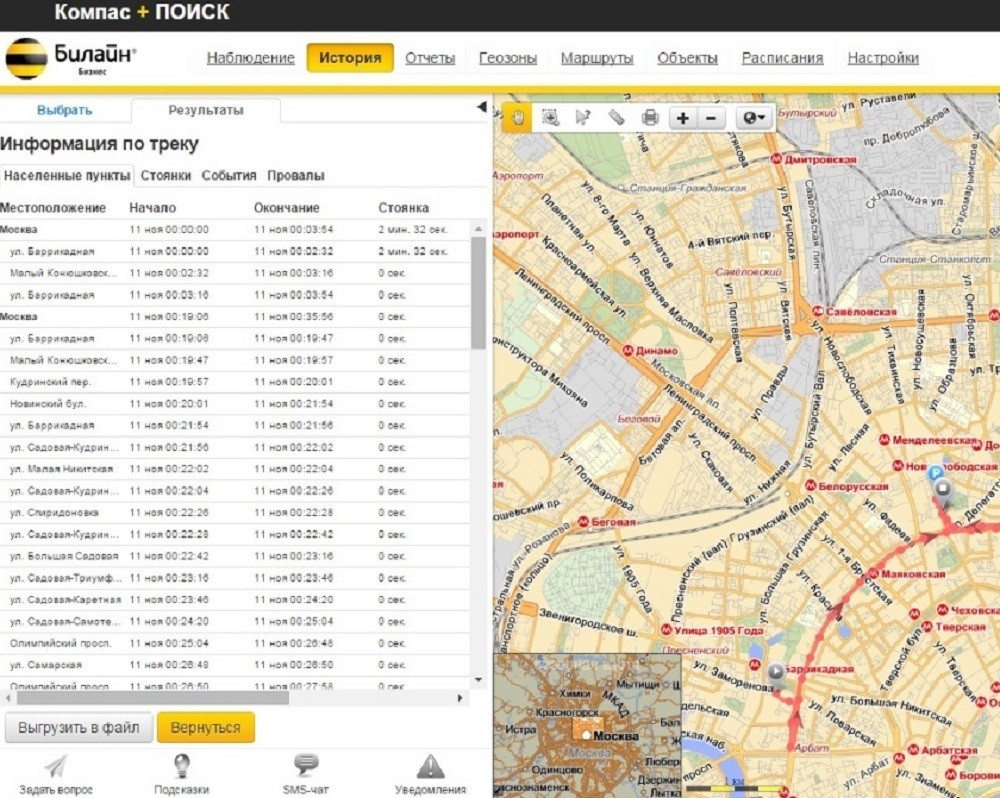Click Савёловская metro station icon
Screen dimensions: 1000x798
[818, 311]
